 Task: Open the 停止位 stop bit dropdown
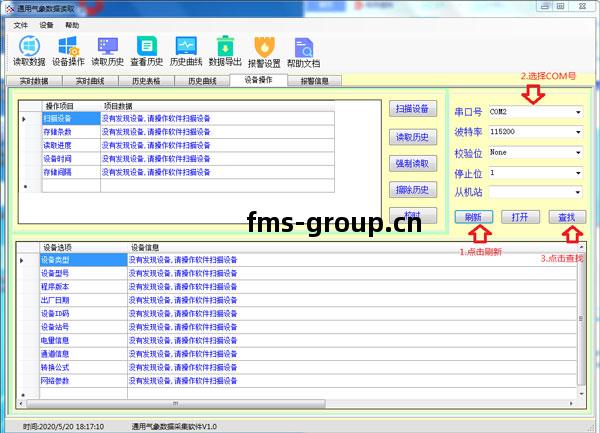coord(578,172)
